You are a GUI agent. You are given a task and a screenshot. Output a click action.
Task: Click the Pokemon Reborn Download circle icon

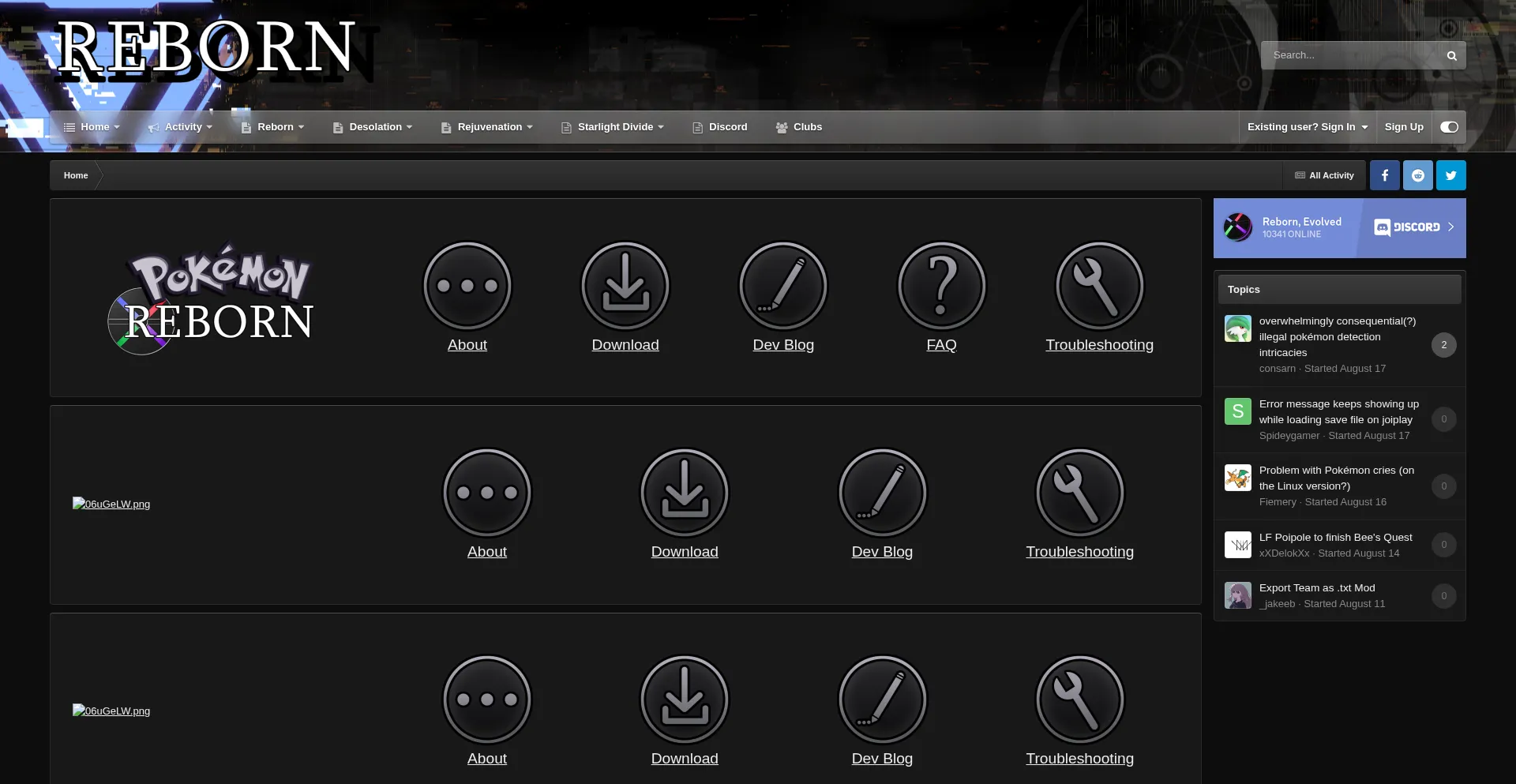625,286
